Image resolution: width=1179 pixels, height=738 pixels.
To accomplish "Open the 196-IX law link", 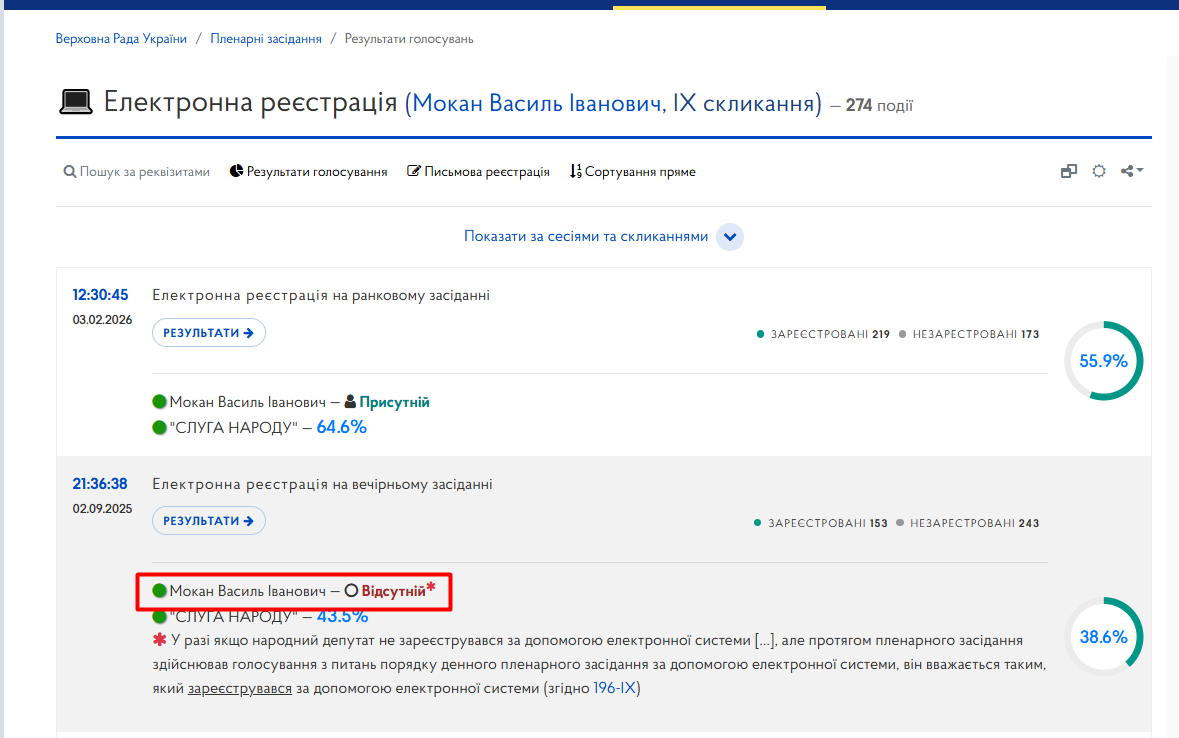I will tap(615, 688).
